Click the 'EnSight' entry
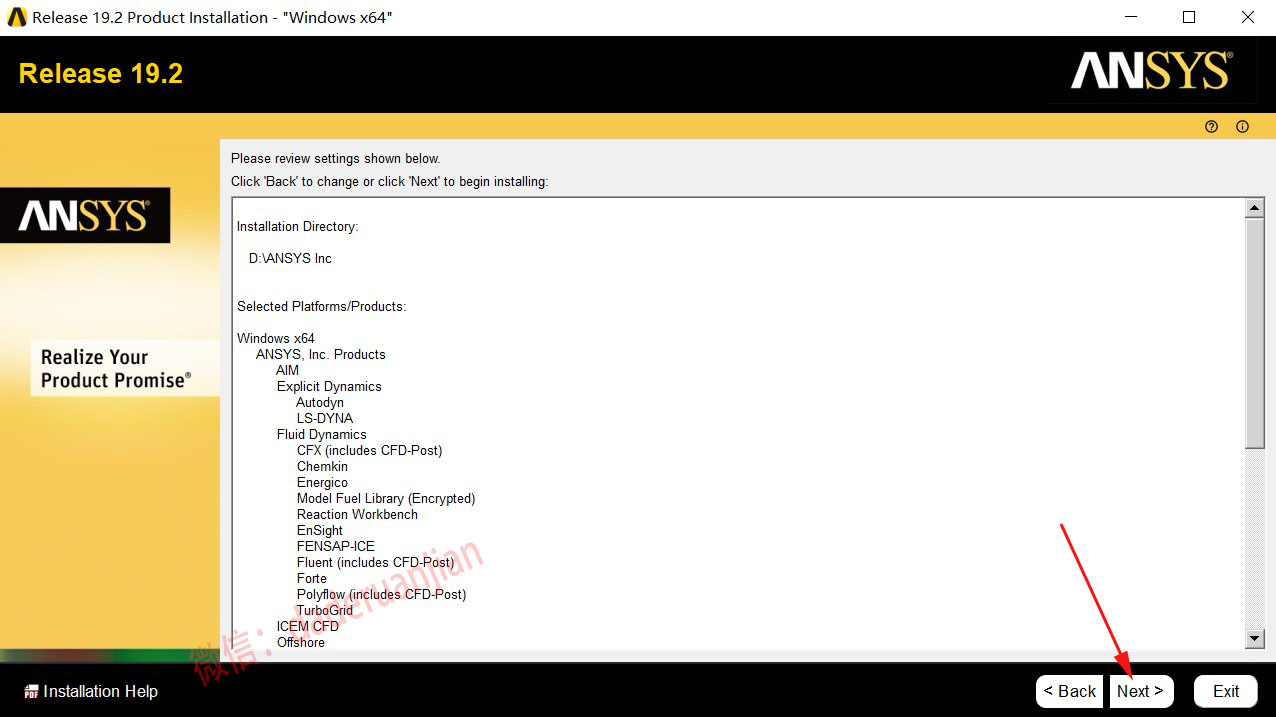Viewport: 1276px width, 717px height. [x=320, y=531]
